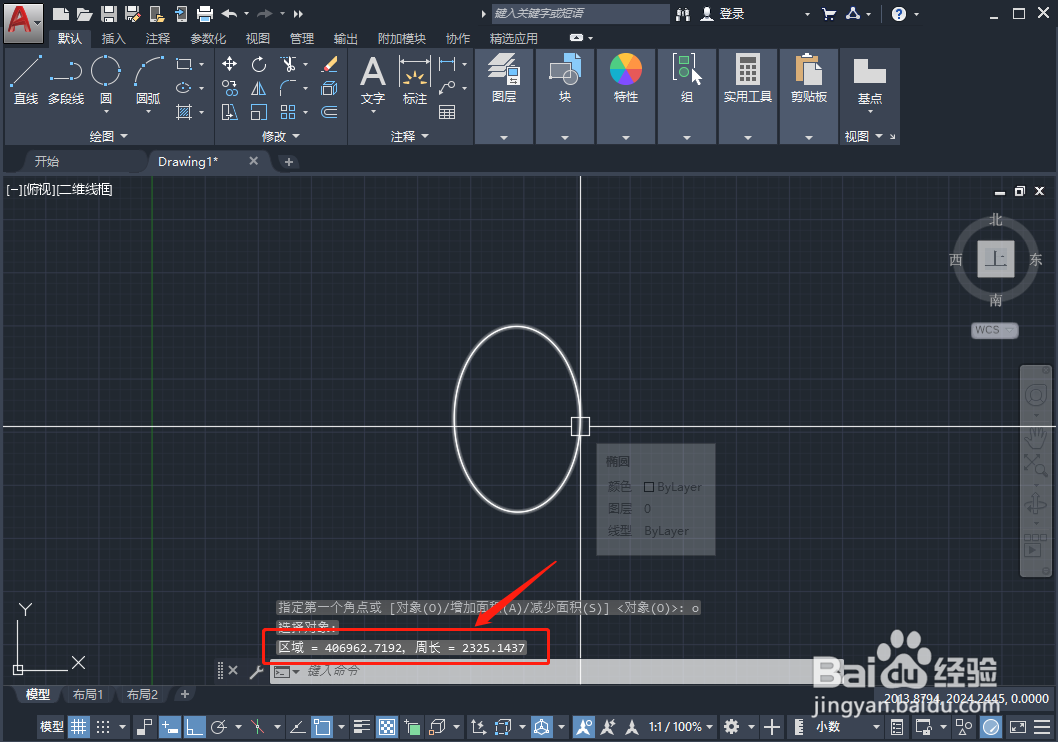Screen dimensions: 1058x742
Task: Toggle snap mode in status bar
Action: [103, 726]
